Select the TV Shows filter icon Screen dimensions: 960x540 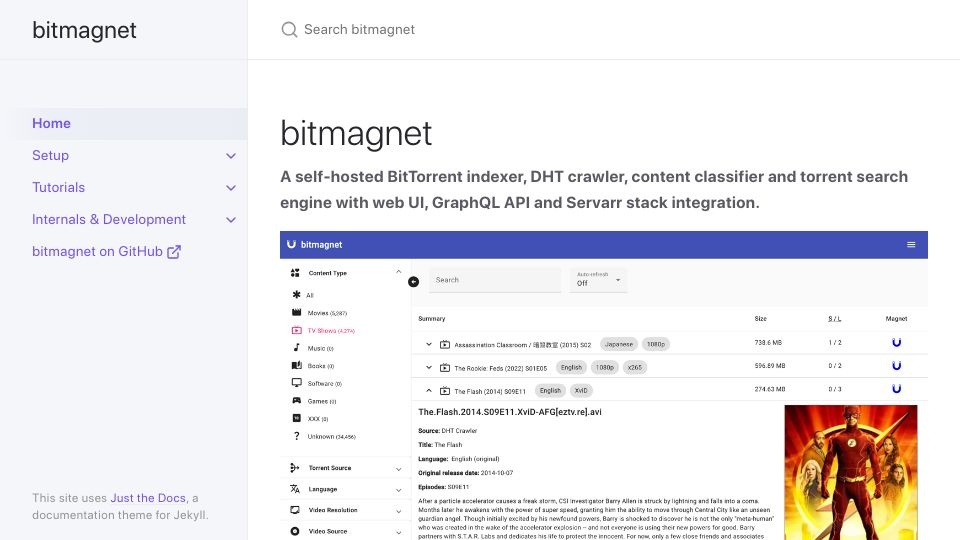(x=296, y=330)
